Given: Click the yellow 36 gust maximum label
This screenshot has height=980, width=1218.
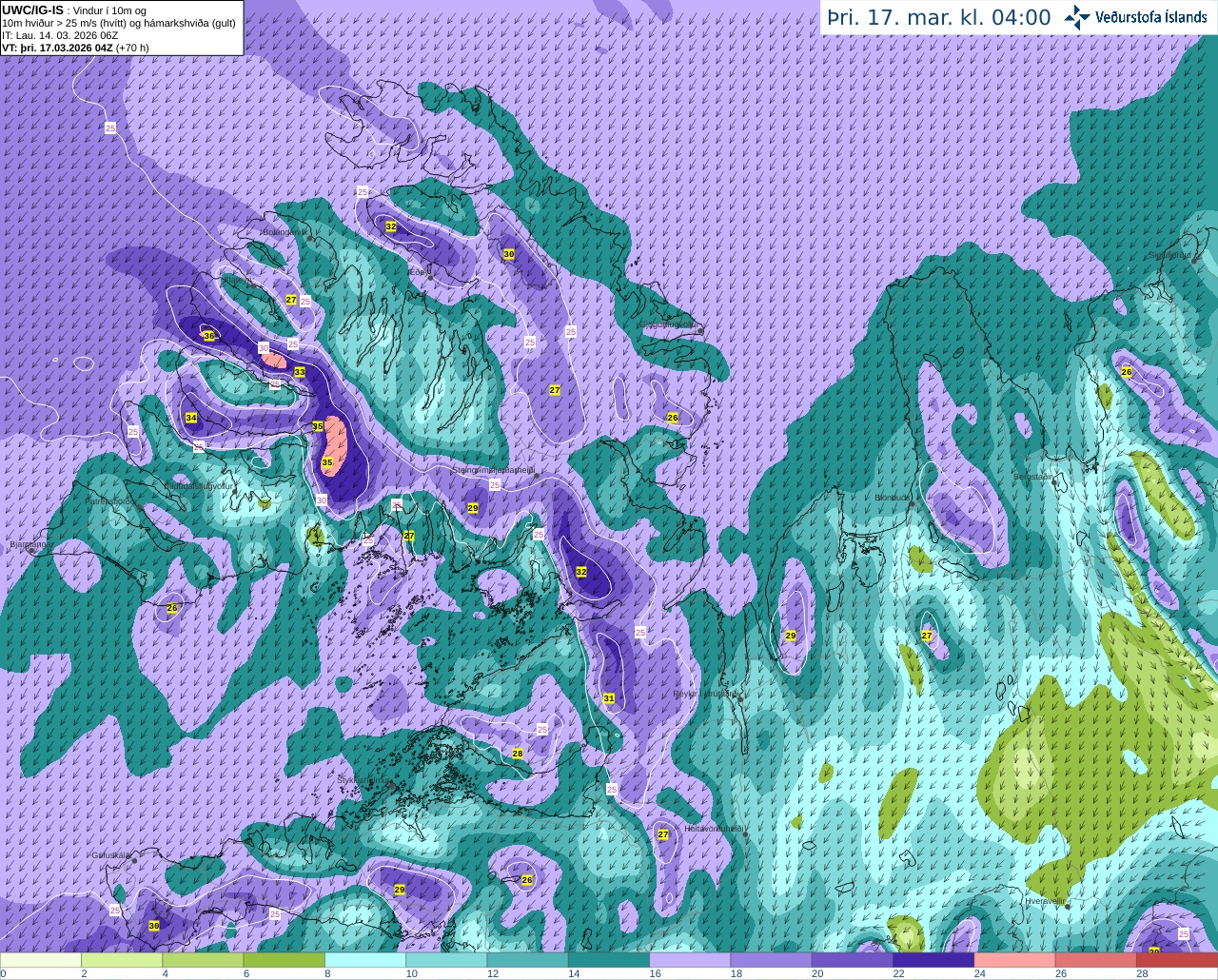Looking at the screenshot, I should 209,336.
